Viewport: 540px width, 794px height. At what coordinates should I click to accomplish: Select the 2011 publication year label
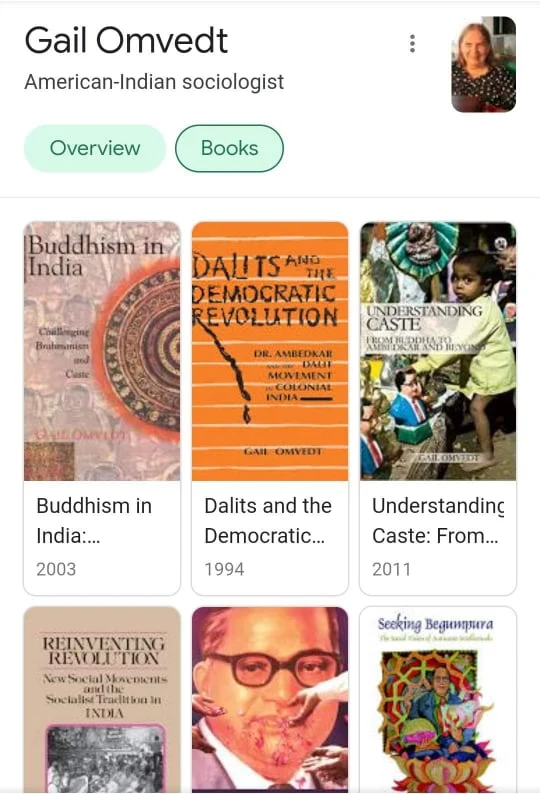click(392, 569)
